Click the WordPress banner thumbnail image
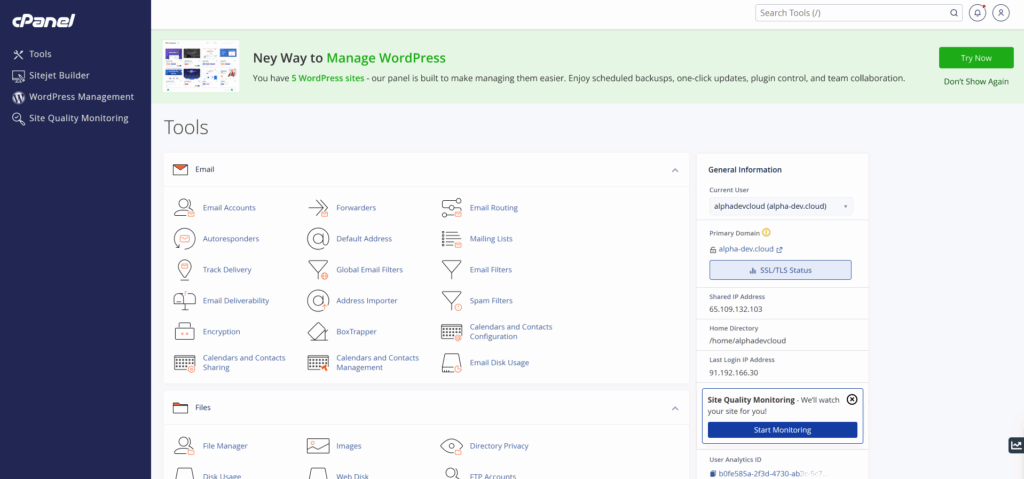 tap(200, 66)
